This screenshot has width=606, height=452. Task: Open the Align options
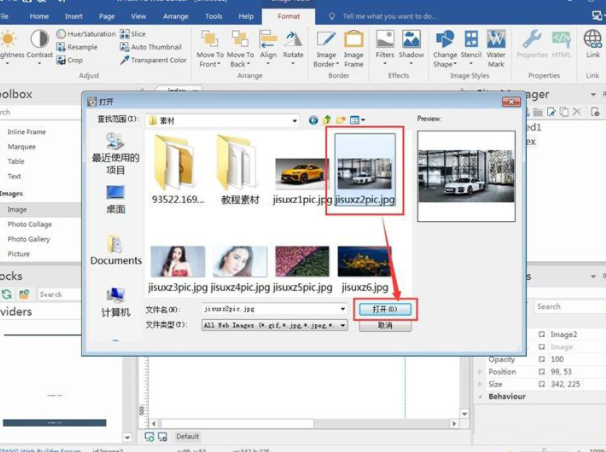(268, 46)
